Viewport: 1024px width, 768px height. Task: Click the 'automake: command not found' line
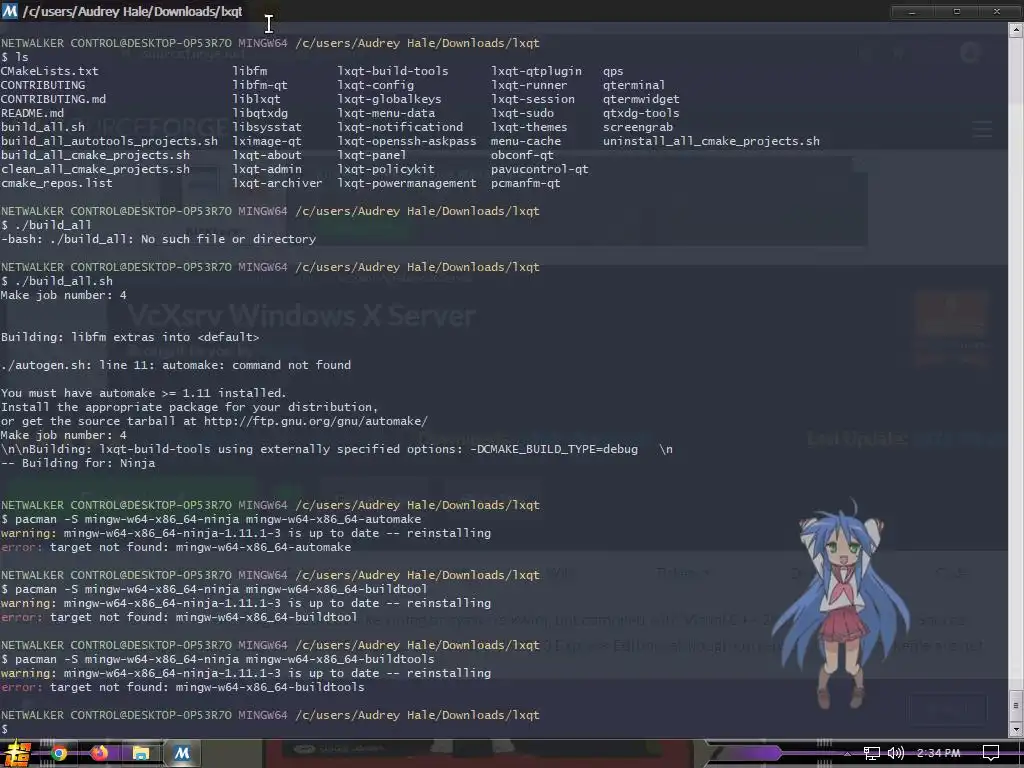176,365
